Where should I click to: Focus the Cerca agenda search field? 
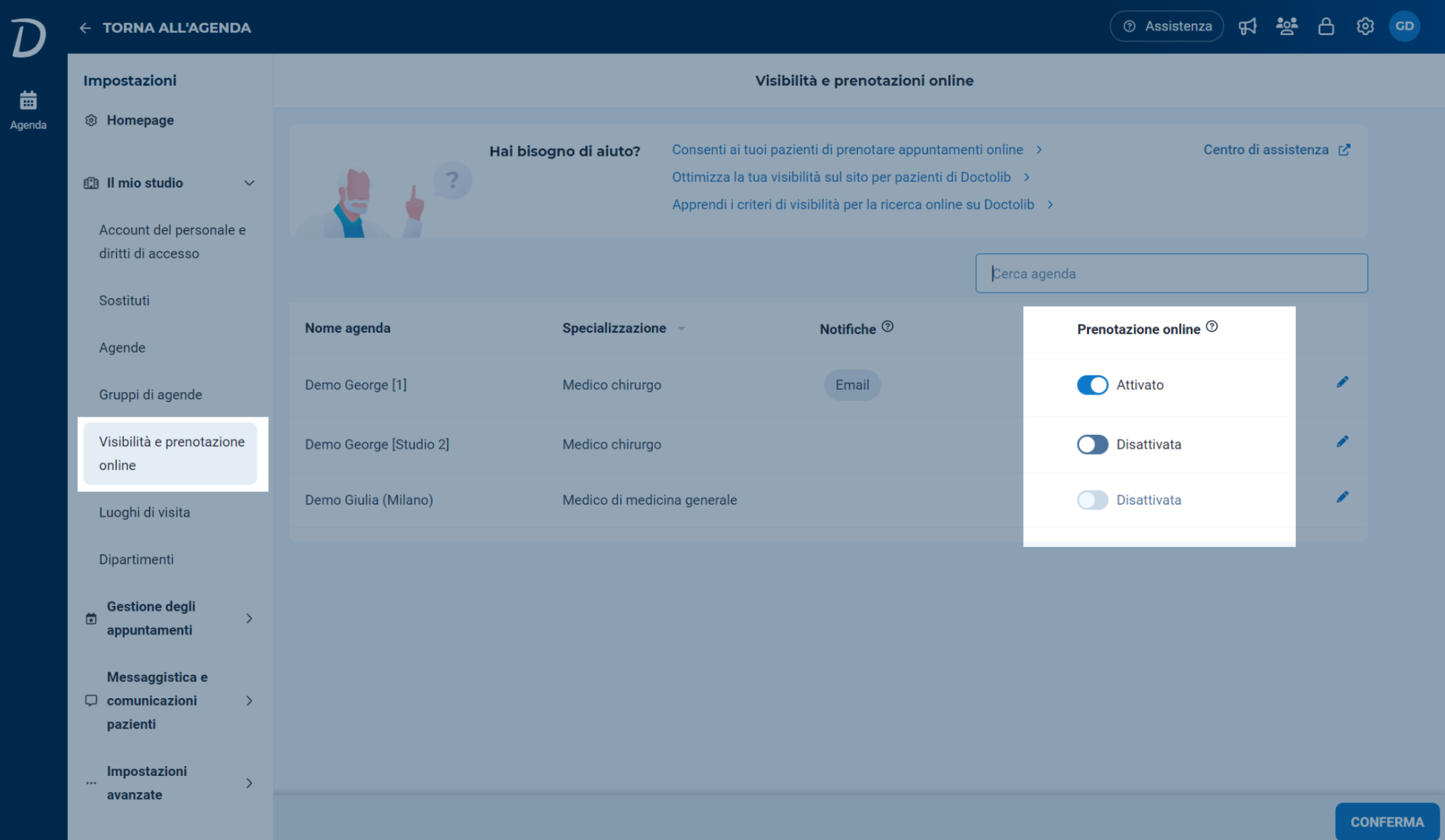coord(1172,273)
